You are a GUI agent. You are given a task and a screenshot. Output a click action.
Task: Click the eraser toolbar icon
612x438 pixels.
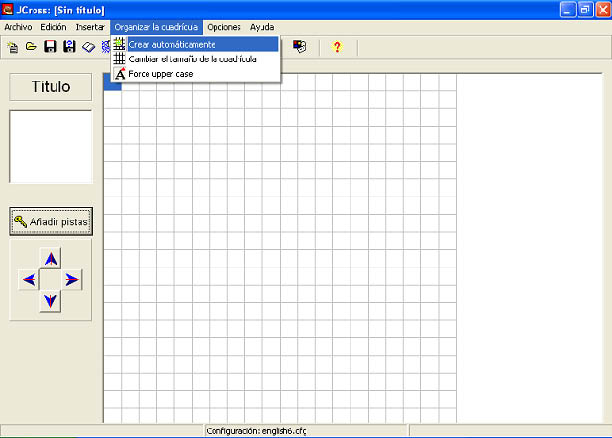89,47
